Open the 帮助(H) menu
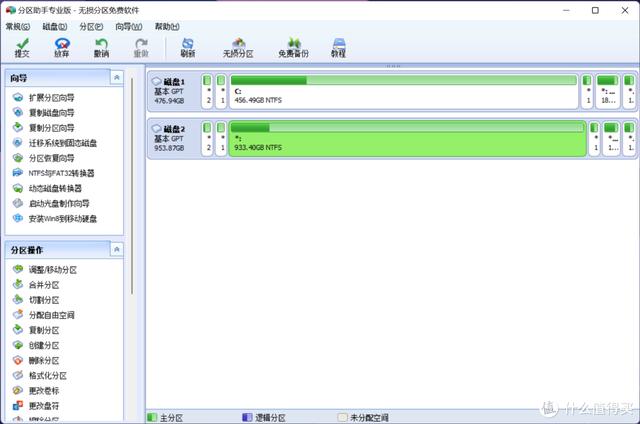Image resolution: width=640 pixels, height=424 pixels. (167, 27)
